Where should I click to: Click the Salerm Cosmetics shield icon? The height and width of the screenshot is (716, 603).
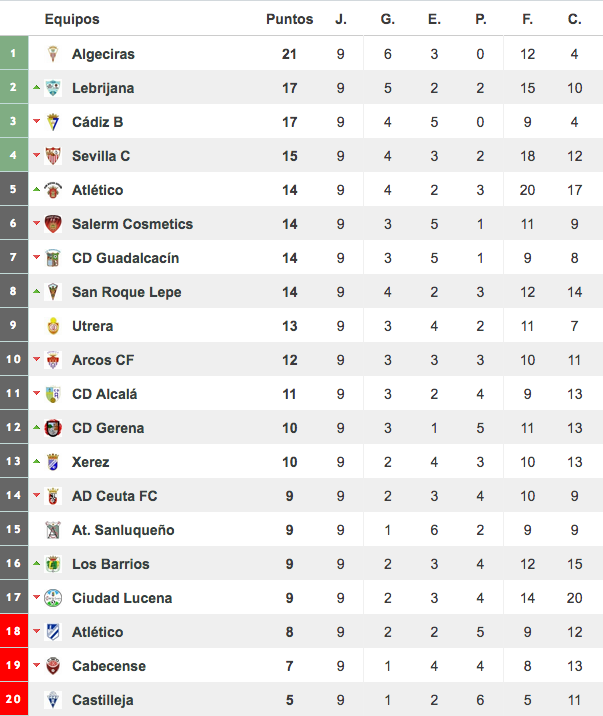pyautogui.click(x=53, y=224)
